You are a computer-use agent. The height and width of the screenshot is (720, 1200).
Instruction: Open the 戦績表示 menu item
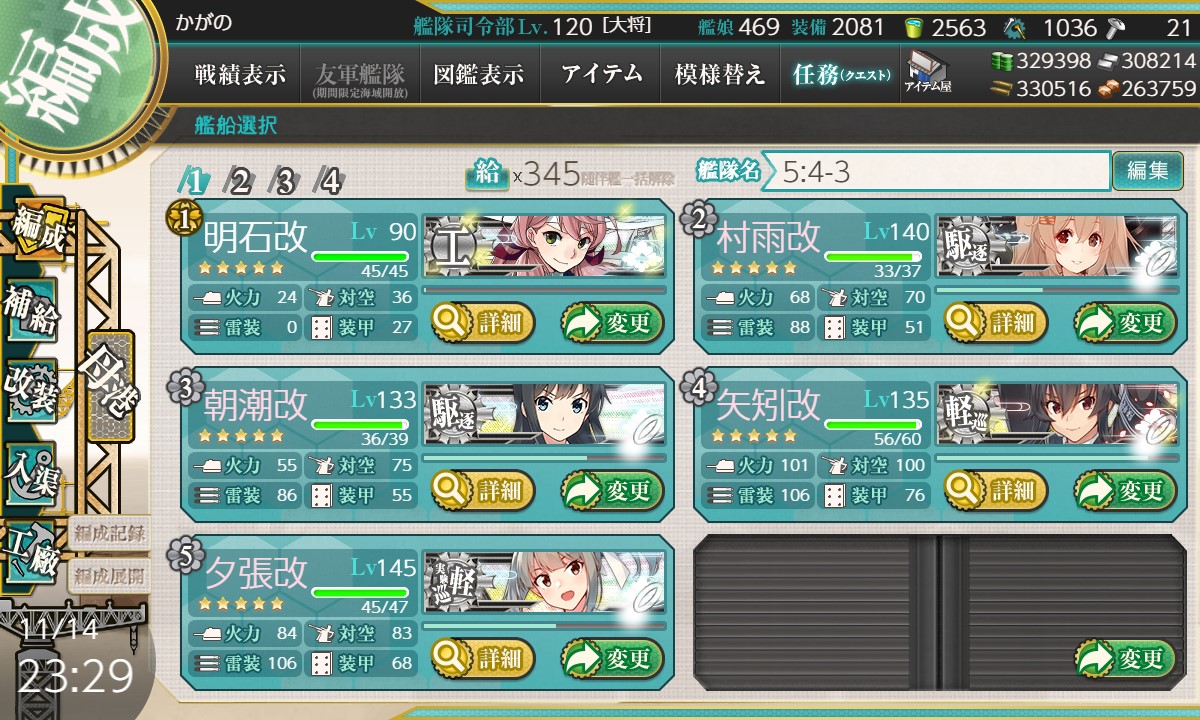pyautogui.click(x=240, y=74)
